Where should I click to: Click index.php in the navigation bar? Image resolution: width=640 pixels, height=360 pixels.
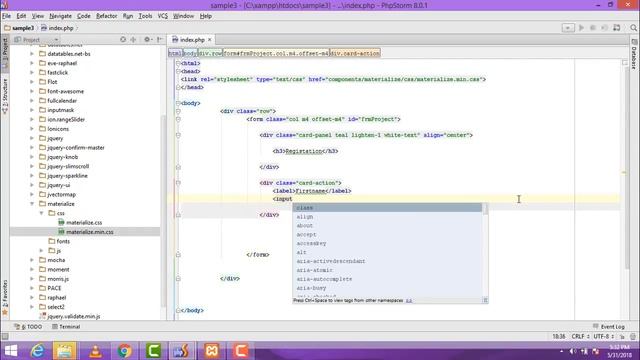(57, 28)
